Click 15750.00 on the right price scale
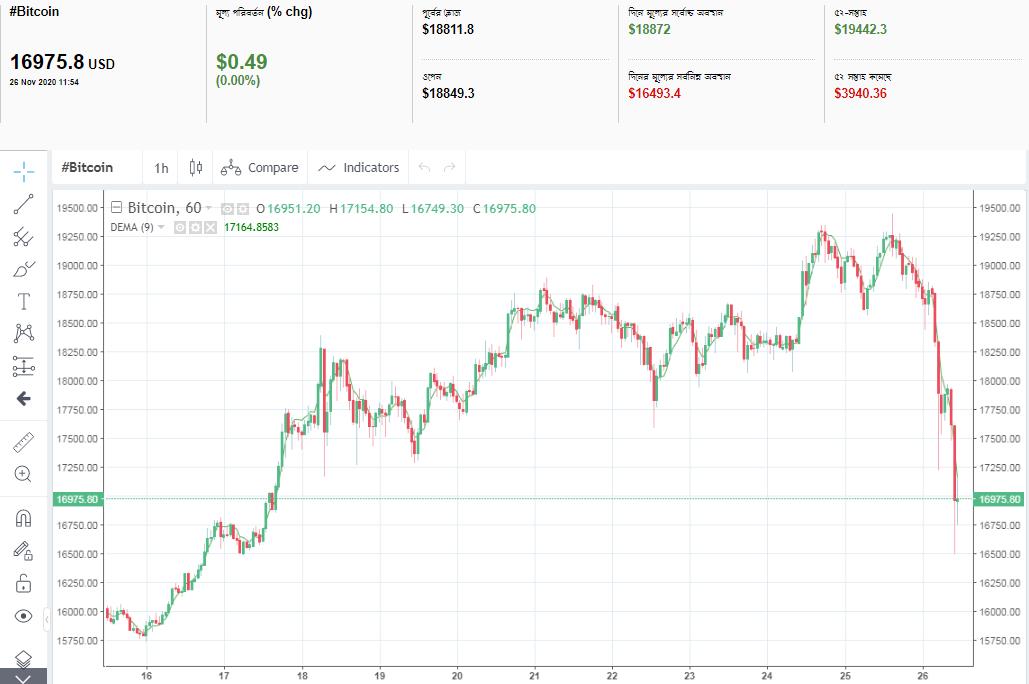Screen dimensions: 1029x684 point(999,641)
